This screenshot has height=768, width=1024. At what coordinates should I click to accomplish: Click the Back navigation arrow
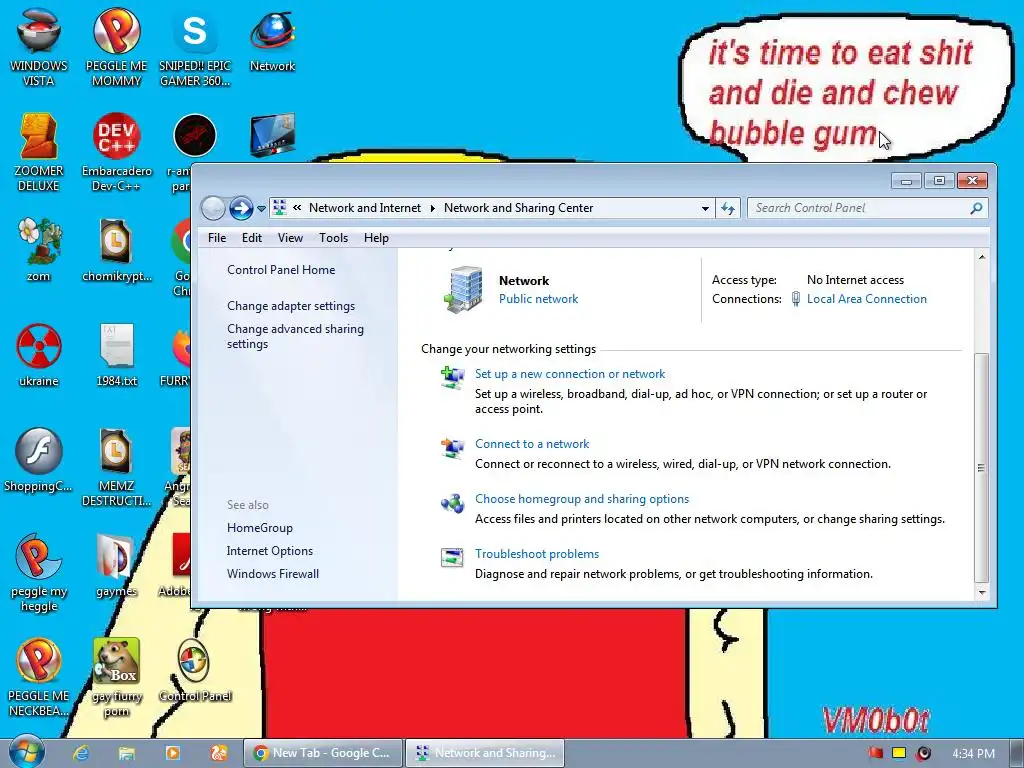[213, 208]
